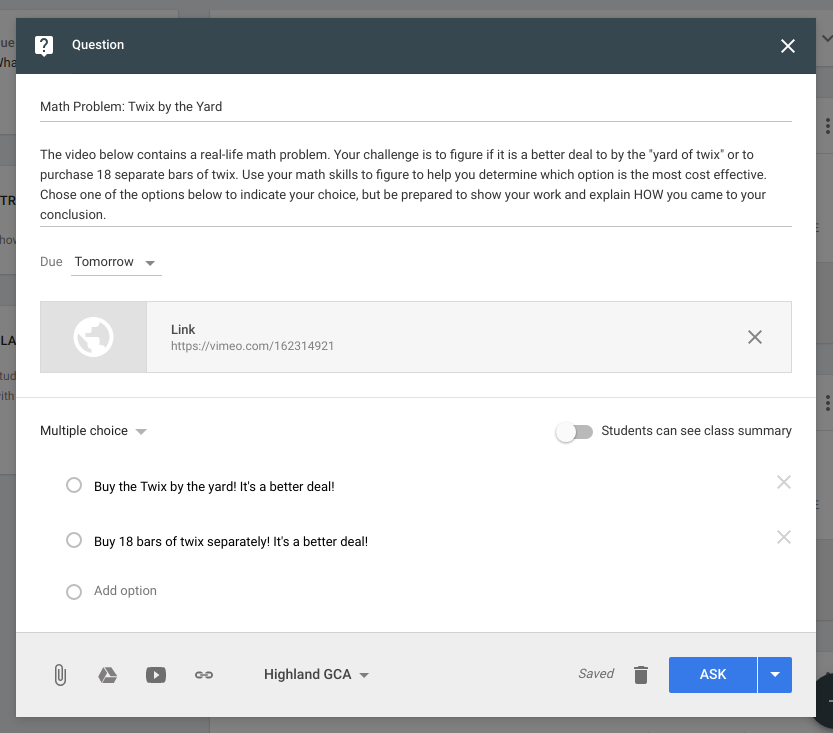833x733 pixels.
Task: Remove the Vimeo link attachment
Action: [x=755, y=337]
